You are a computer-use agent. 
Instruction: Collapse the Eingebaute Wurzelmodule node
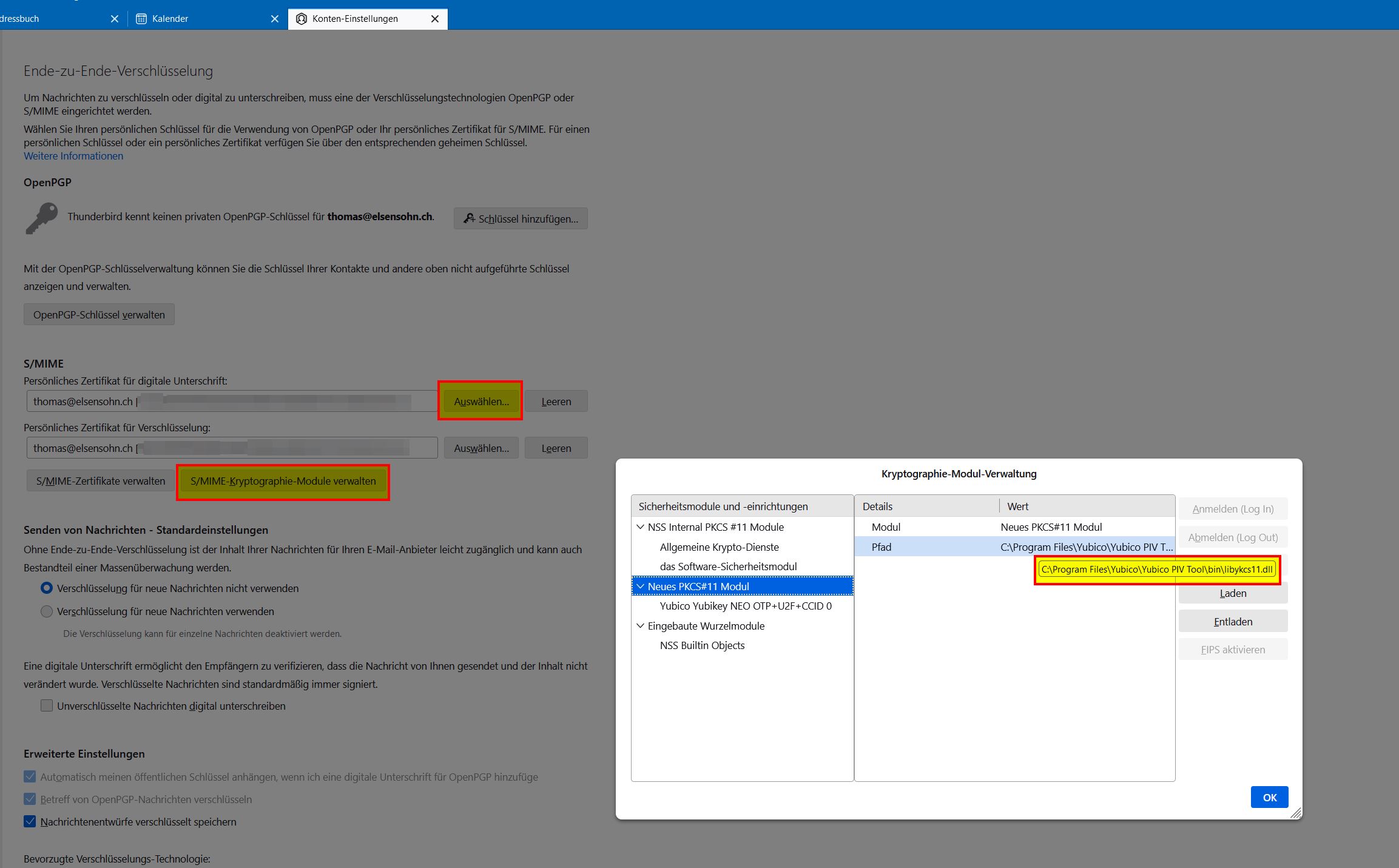pyautogui.click(x=640, y=626)
